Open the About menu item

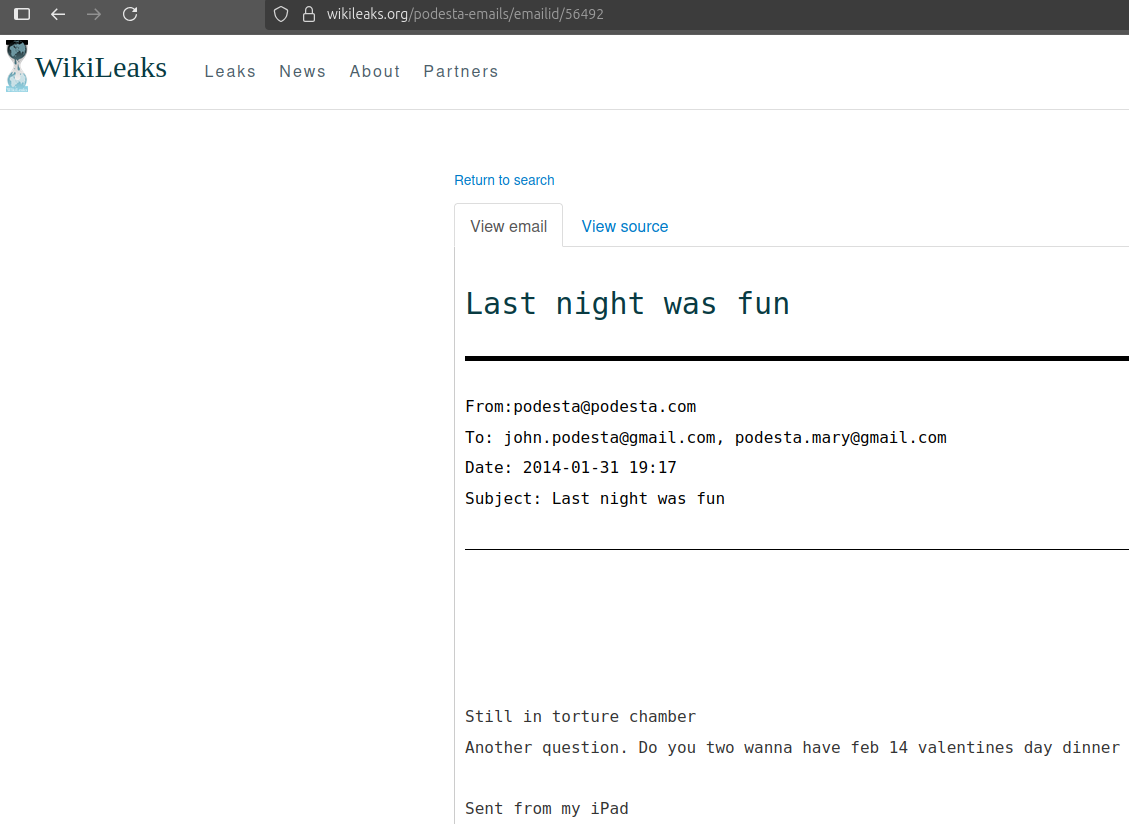(x=374, y=71)
